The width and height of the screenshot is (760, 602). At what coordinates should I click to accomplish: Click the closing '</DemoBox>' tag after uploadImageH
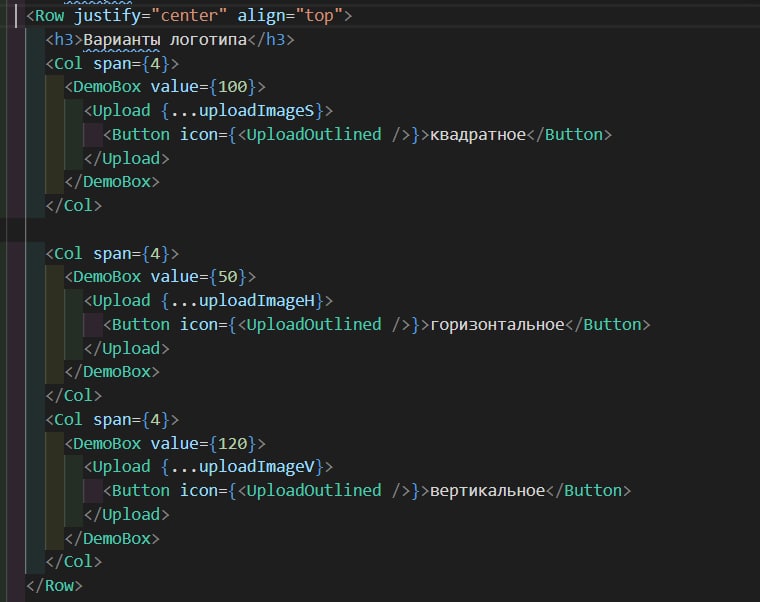point(112,372)
